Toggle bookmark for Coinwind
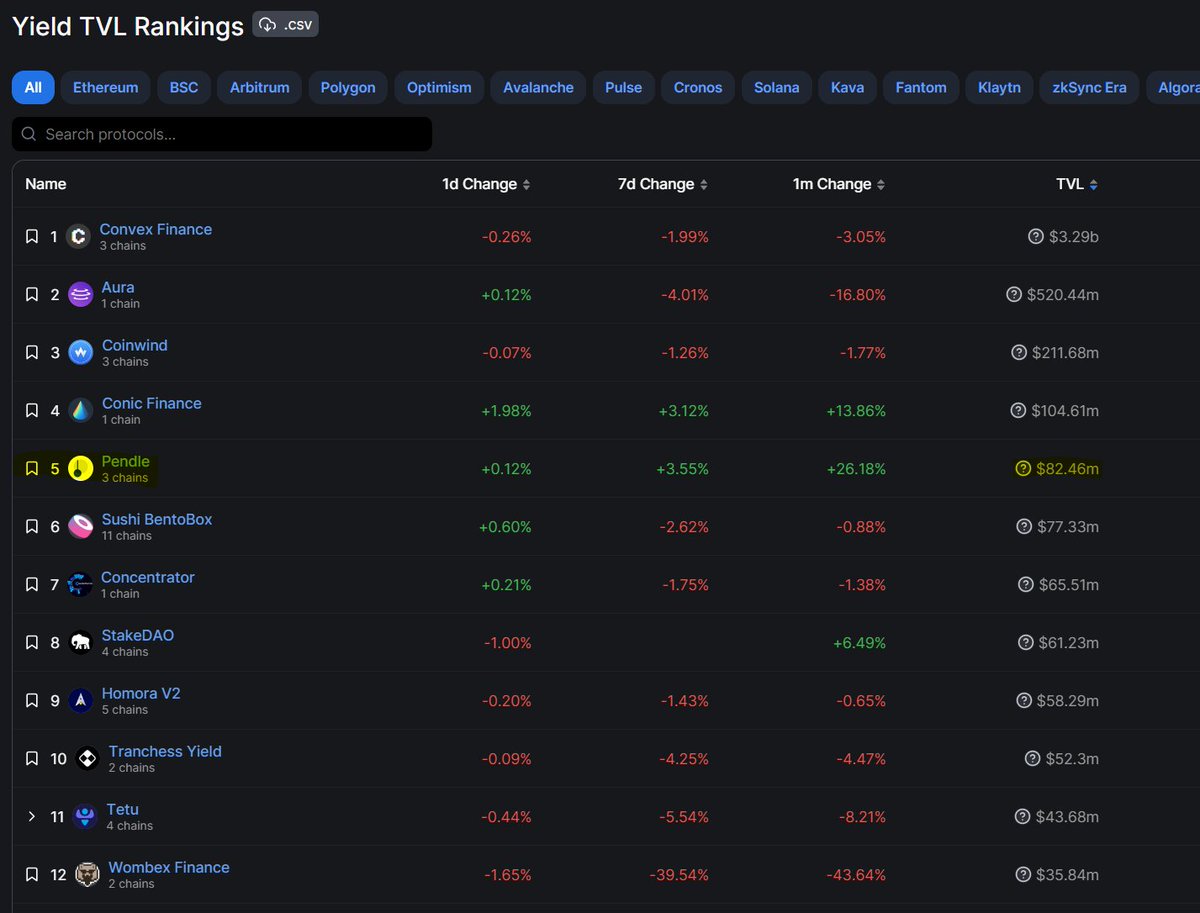The image size is (1200, 913). (31, 353)
